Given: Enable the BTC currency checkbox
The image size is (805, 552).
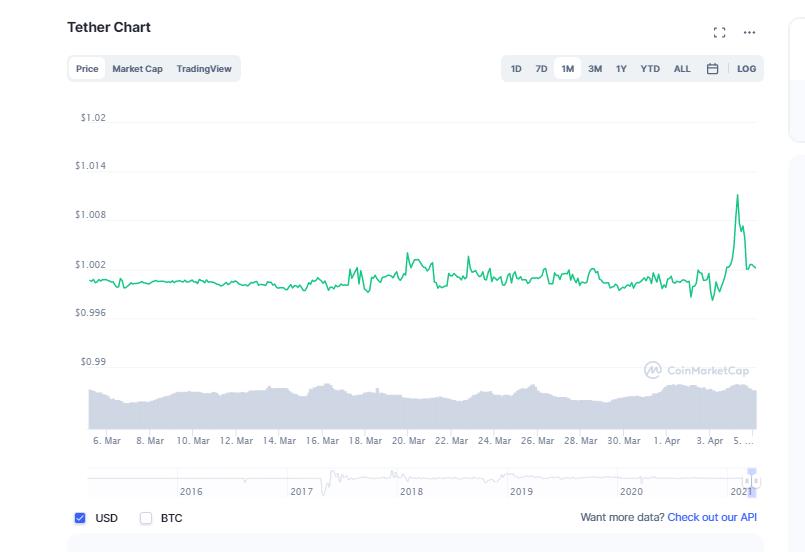Looking at the screenshot, I should click(x=146, y=518).
